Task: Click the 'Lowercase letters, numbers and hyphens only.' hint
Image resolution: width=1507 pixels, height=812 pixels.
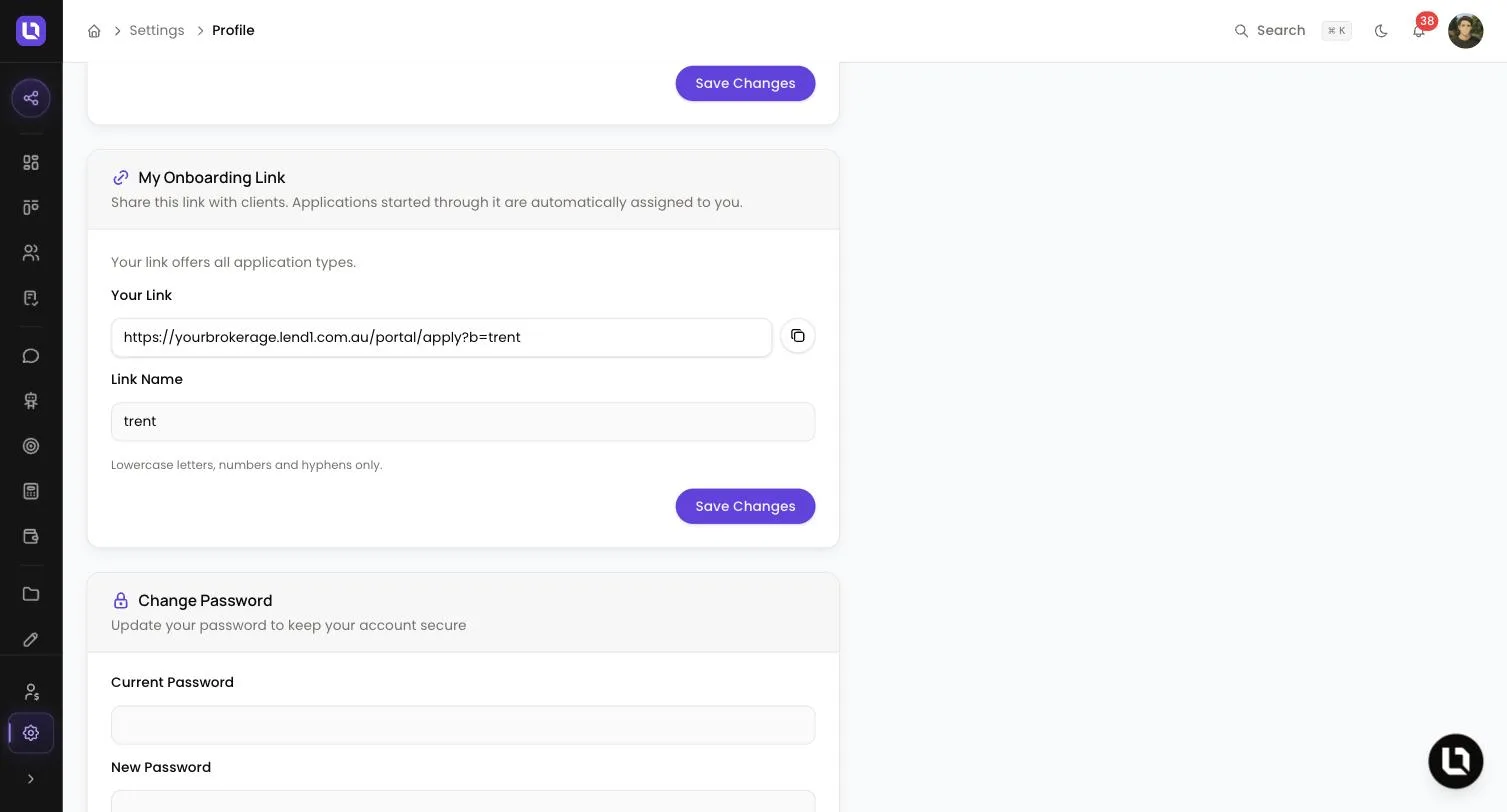Action: click(247, 465)
